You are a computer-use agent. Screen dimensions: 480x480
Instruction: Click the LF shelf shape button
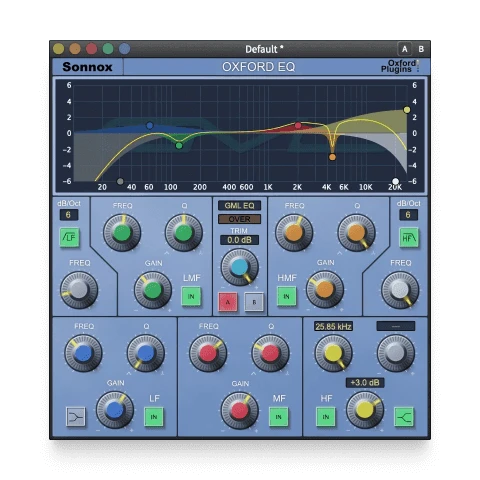76,417
